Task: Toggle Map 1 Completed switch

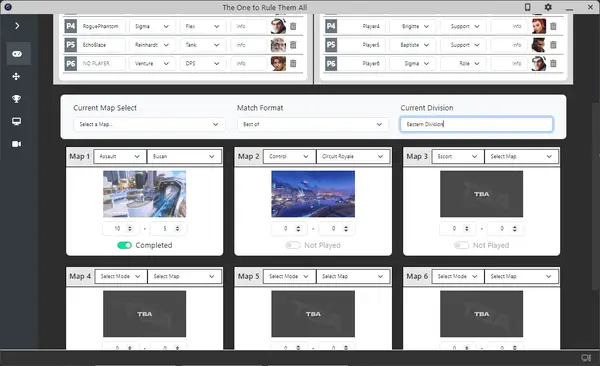Action: [124, 245]
